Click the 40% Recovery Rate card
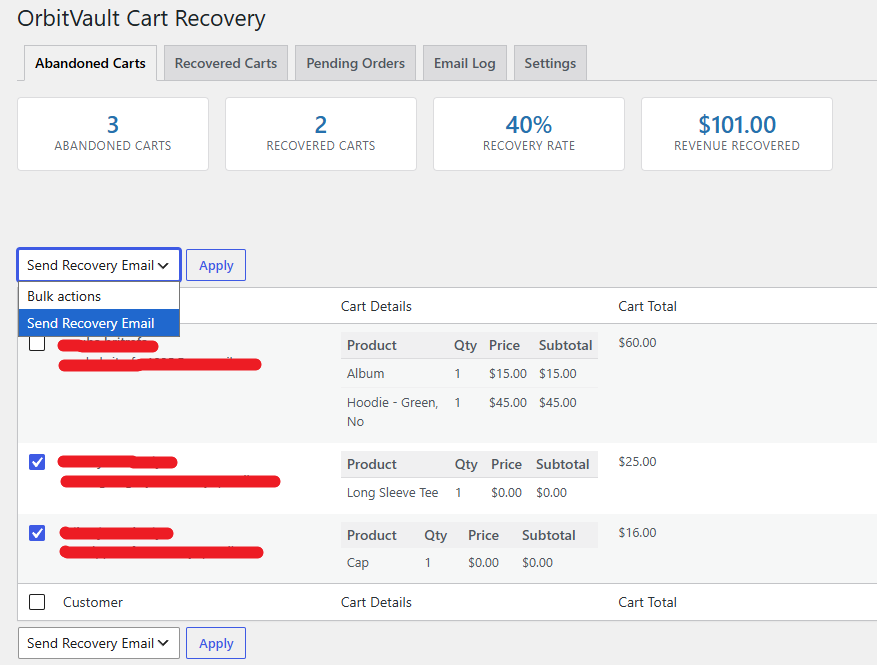 coord(529,134)
